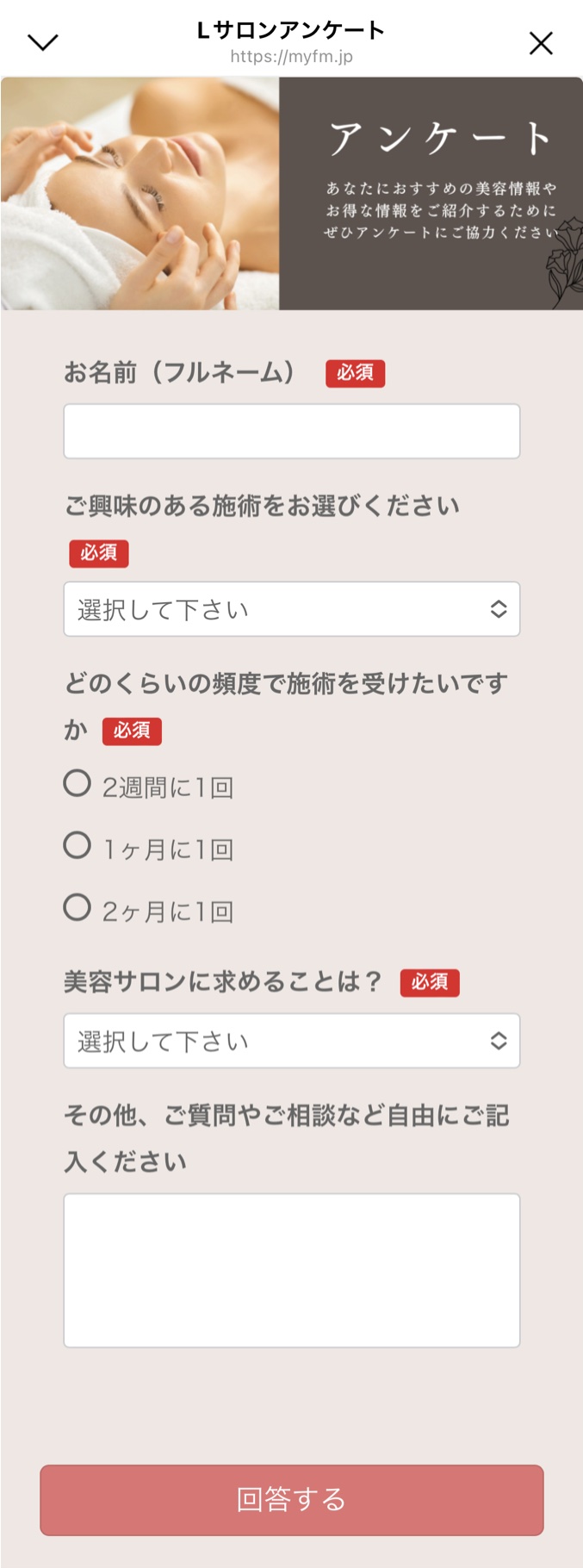The width and height of the screenshot is (583, 1568).
Task: Choose 1ヶ月に1回 frequency
Action: 78,847
